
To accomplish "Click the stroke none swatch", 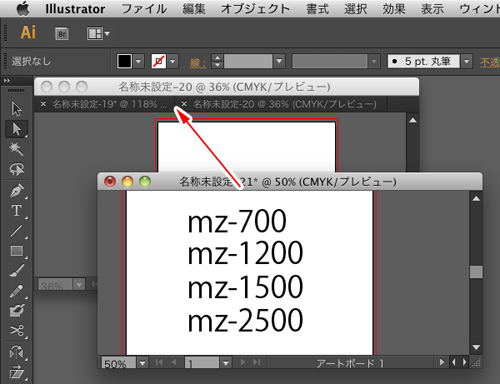I will (159, 61).
